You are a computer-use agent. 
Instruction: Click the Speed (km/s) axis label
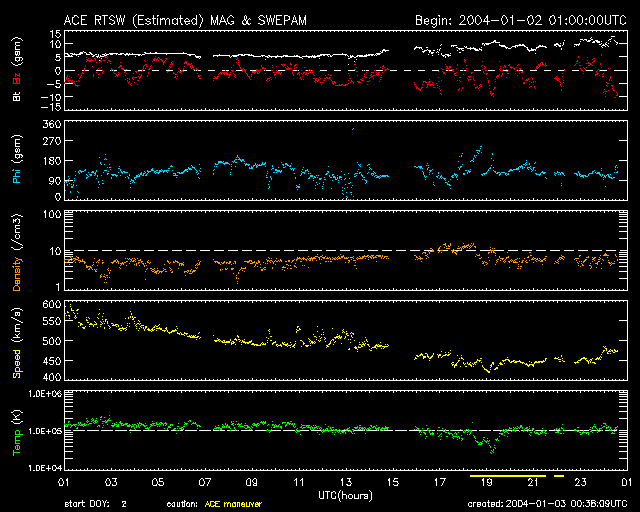[x=16, y=340]
